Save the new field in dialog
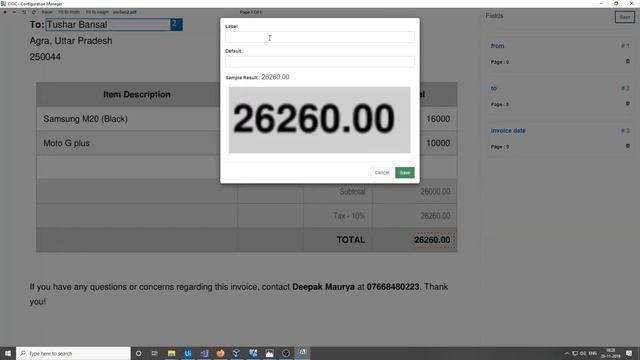640x360 pixels. (x=404, y=173)
